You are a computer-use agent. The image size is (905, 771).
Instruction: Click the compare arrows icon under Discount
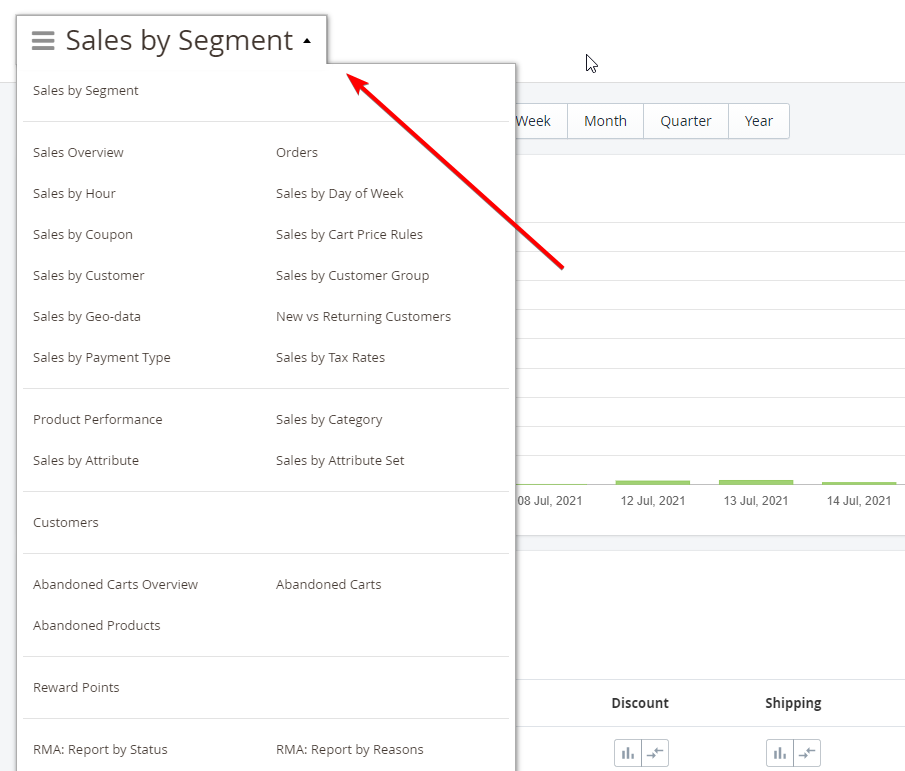(x=655, y=753)
